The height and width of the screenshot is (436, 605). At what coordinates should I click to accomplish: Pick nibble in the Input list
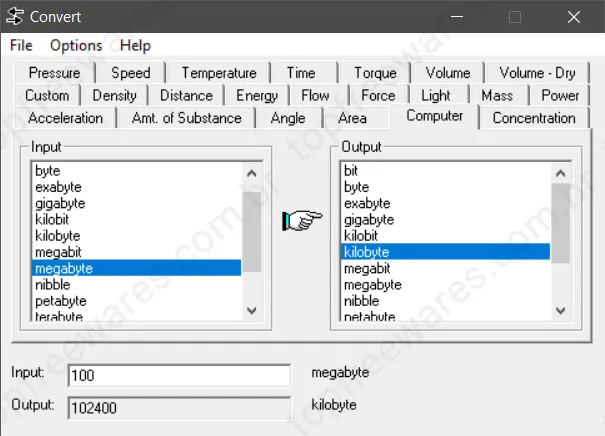click(137, 284)
